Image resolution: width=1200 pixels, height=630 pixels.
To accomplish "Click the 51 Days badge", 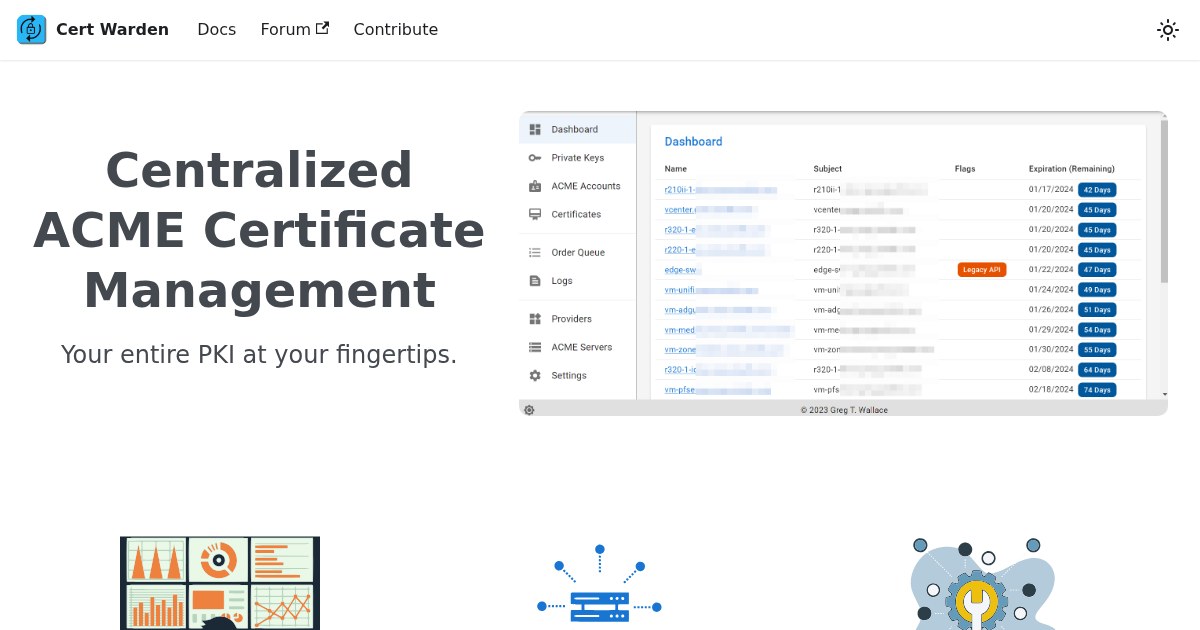I will tap(1097, 310).
